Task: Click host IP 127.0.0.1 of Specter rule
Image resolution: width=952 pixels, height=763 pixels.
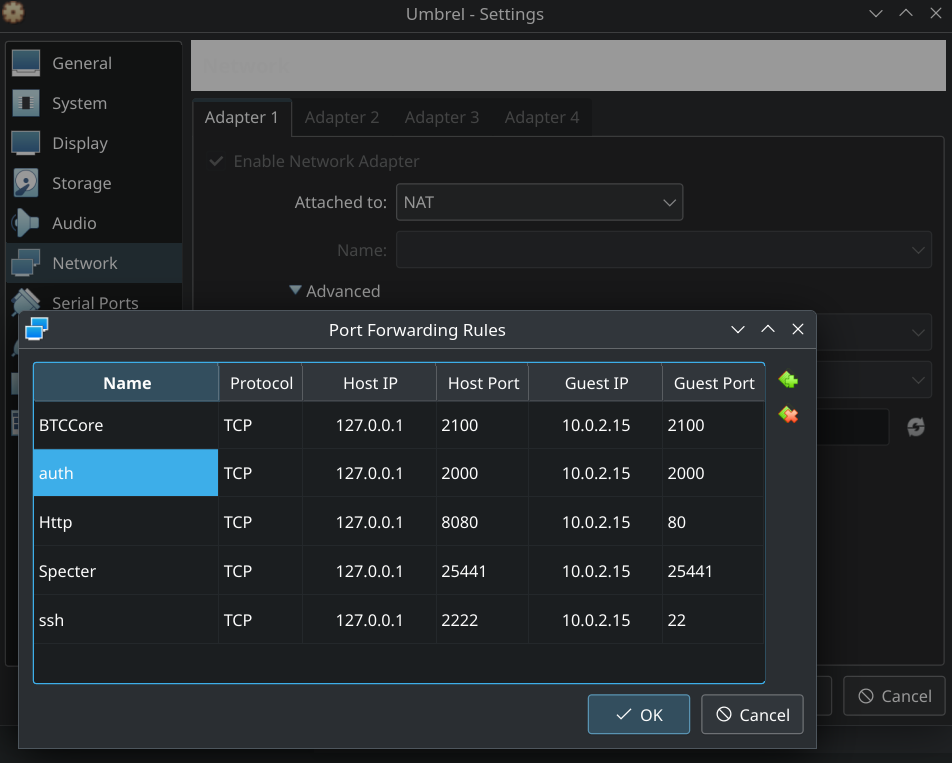Action: point(370,571)
